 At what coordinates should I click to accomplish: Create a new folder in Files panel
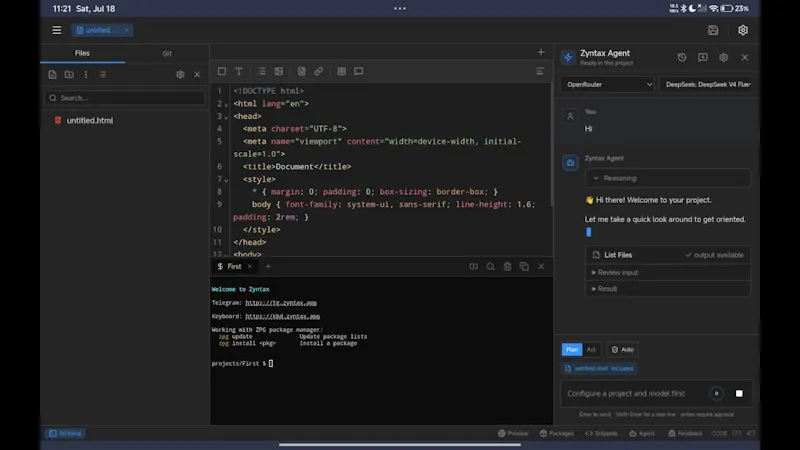coord(69,74)
